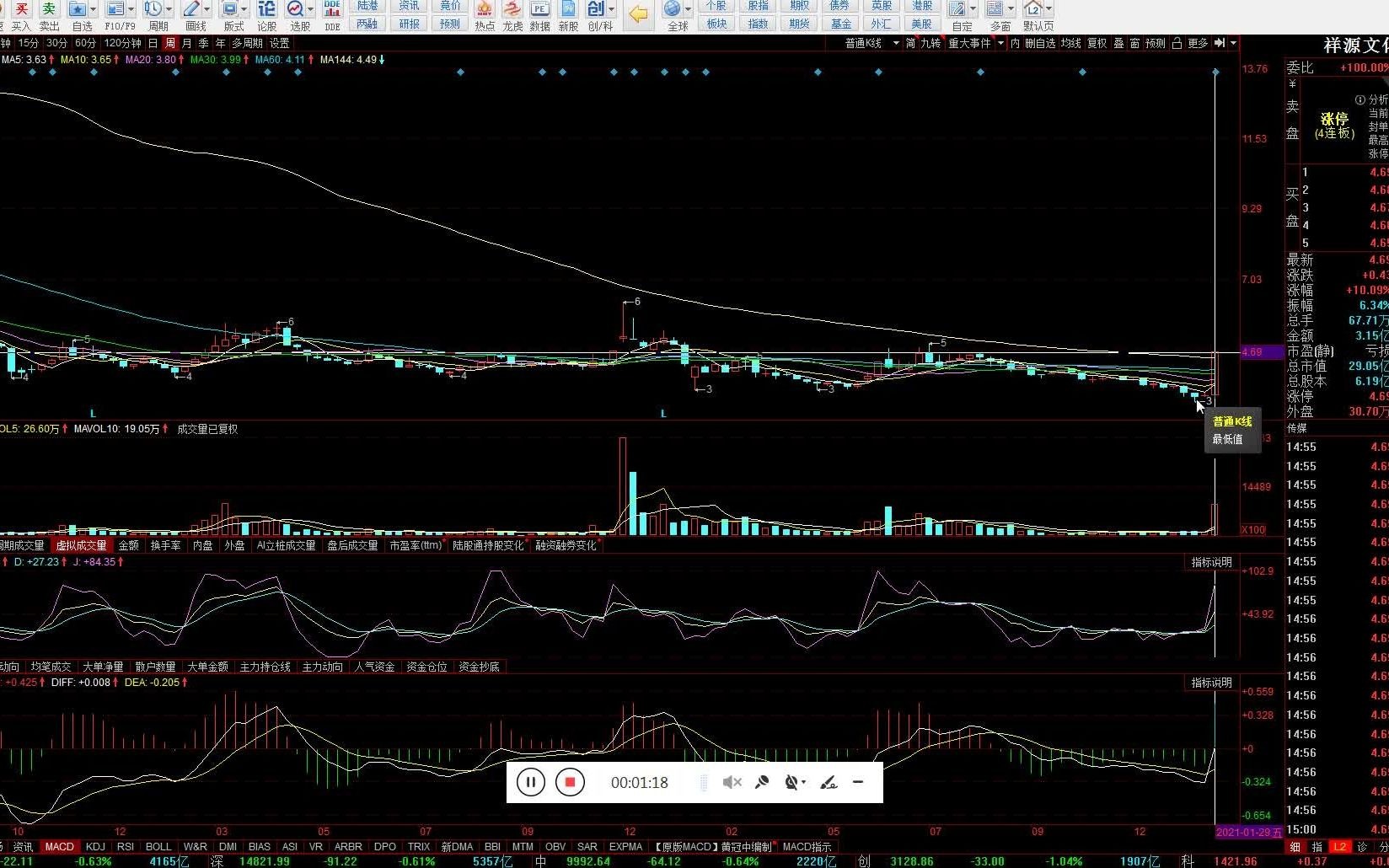Open the 自定 custom page icon
The height and width of the screenshot is (868, 1389).
point(957,9)
